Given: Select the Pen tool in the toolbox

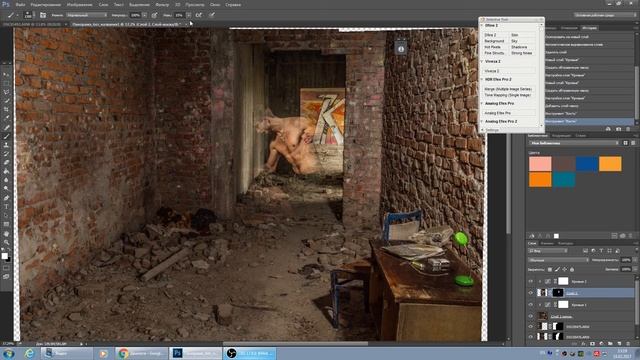Looking at the screenshot, I should [7, 198].
